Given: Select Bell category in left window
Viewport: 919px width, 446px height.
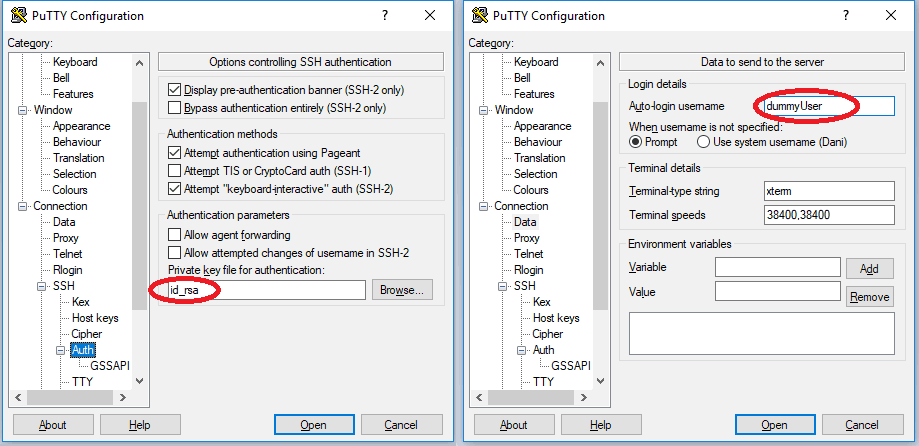Looking at the screenshot, I should point(62,78).
